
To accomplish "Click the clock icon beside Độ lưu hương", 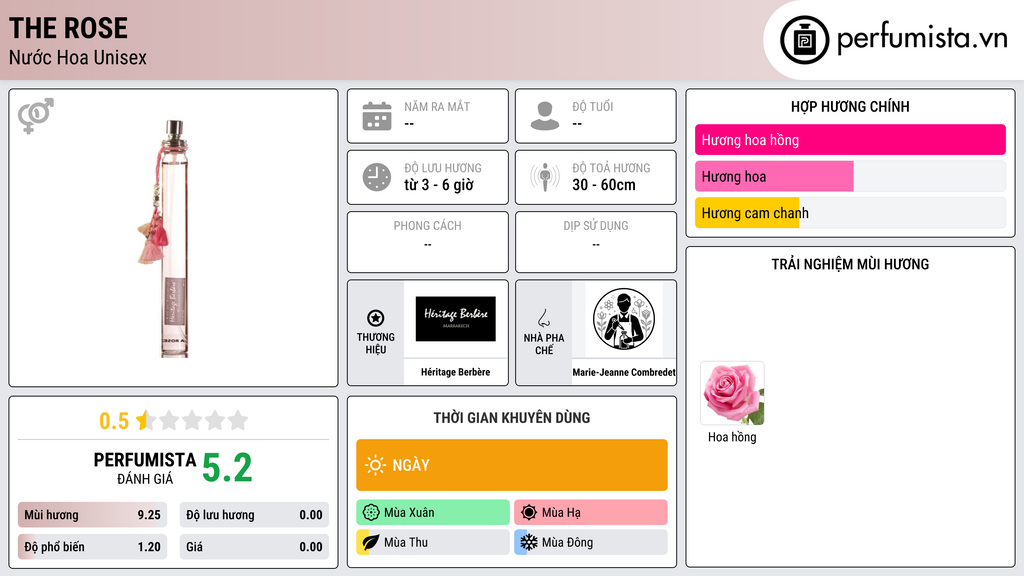I will (377, 177).
